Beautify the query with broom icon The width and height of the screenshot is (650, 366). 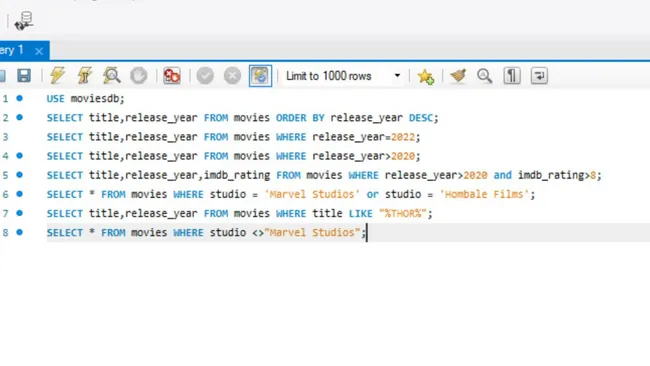point(458,76)
